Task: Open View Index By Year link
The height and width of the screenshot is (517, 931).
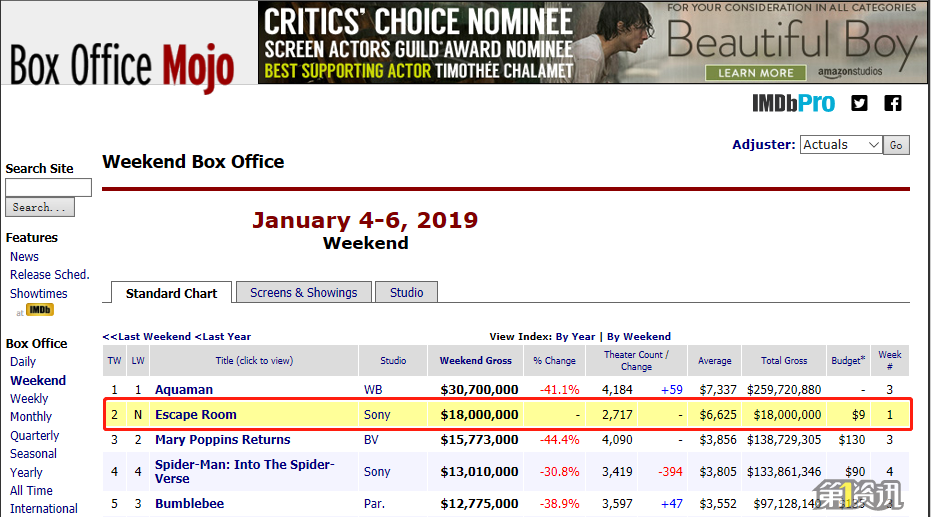Action: 575,337
